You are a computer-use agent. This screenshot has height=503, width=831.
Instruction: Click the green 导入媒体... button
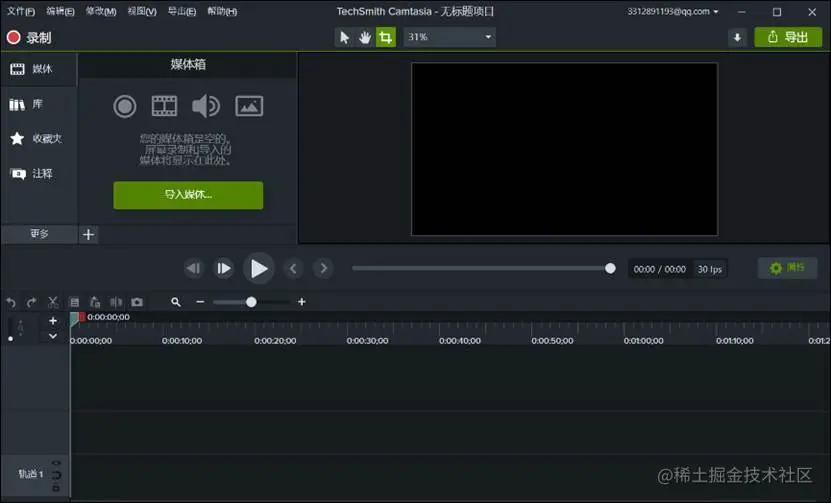(x=188, y=195)
